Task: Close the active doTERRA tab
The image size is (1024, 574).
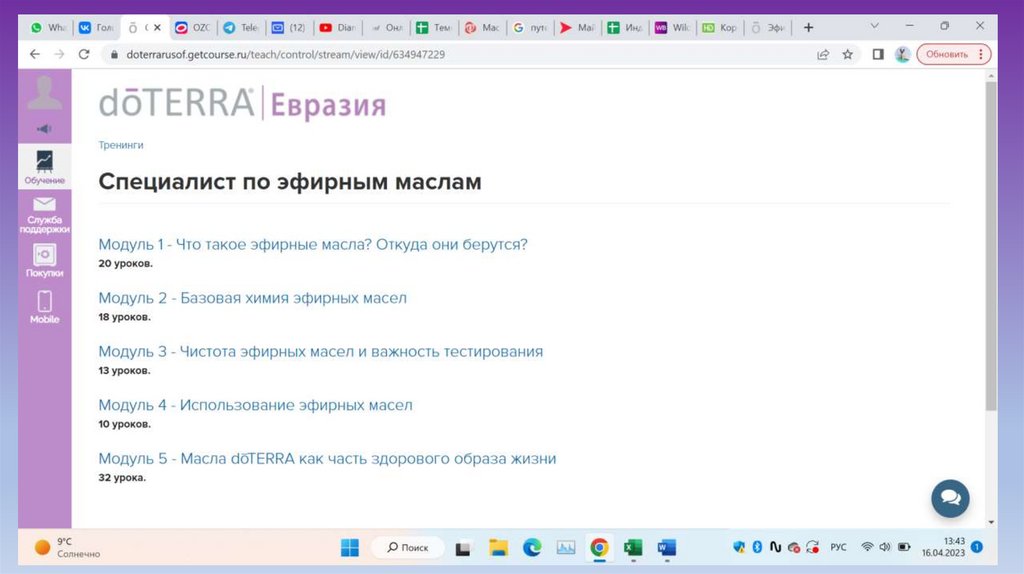Action: (x=157, y=27)
